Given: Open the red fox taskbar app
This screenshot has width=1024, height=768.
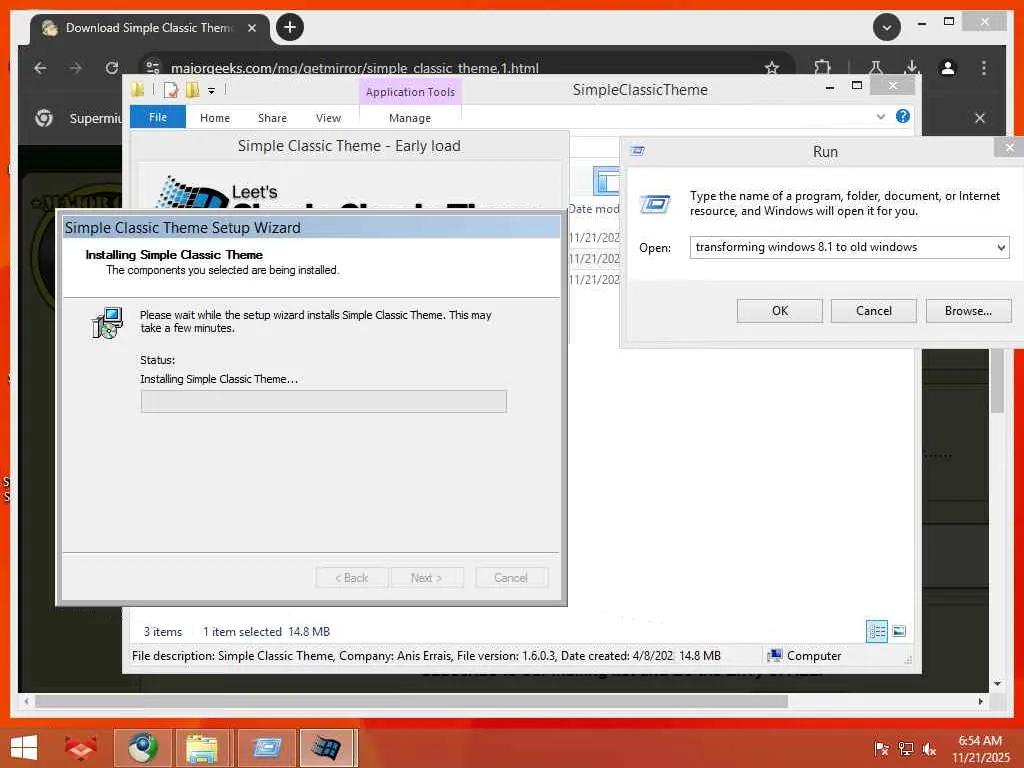Looking at the screenshot, I should [80, 748].
